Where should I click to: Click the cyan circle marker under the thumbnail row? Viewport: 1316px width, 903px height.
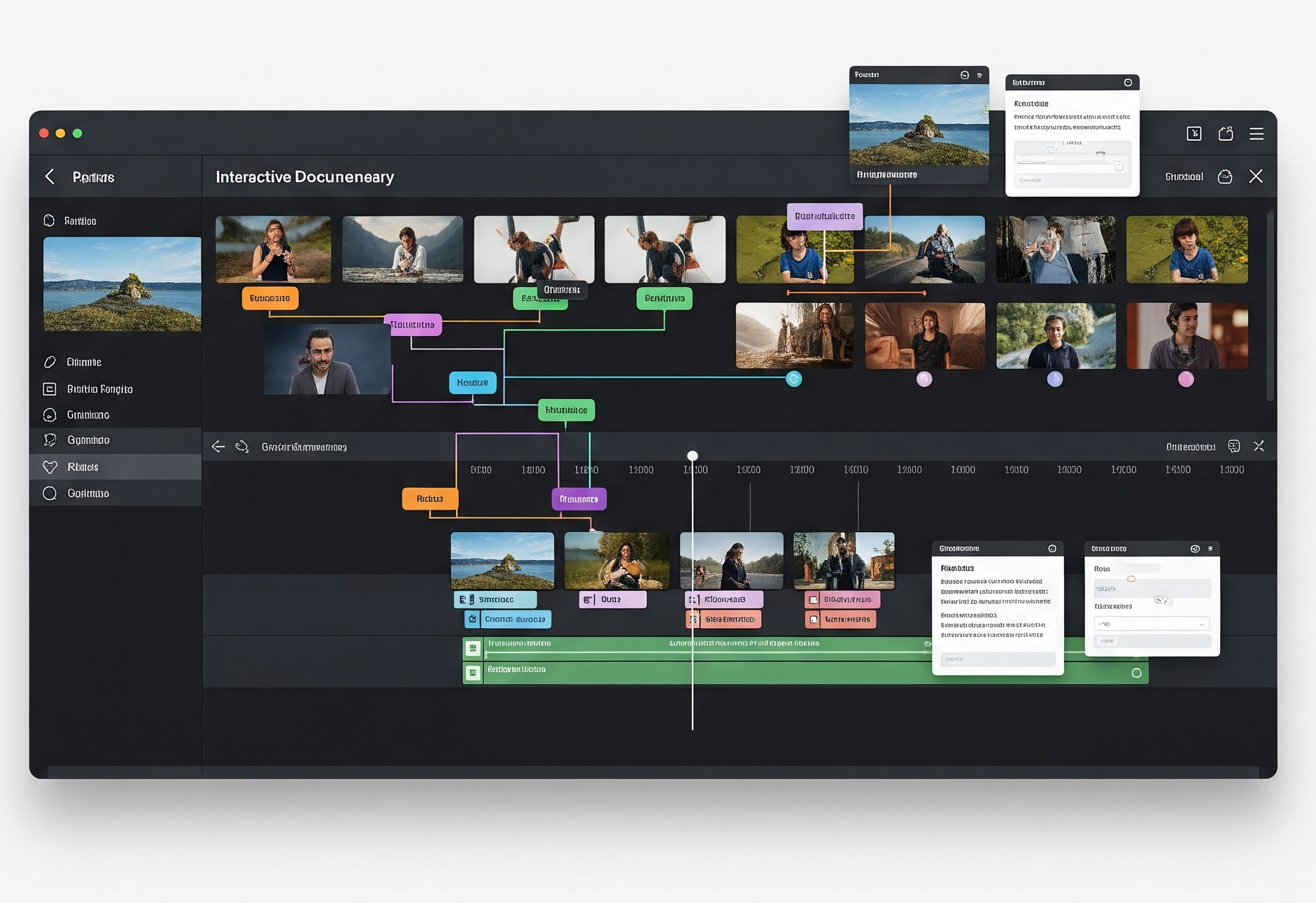click(793, 379)
